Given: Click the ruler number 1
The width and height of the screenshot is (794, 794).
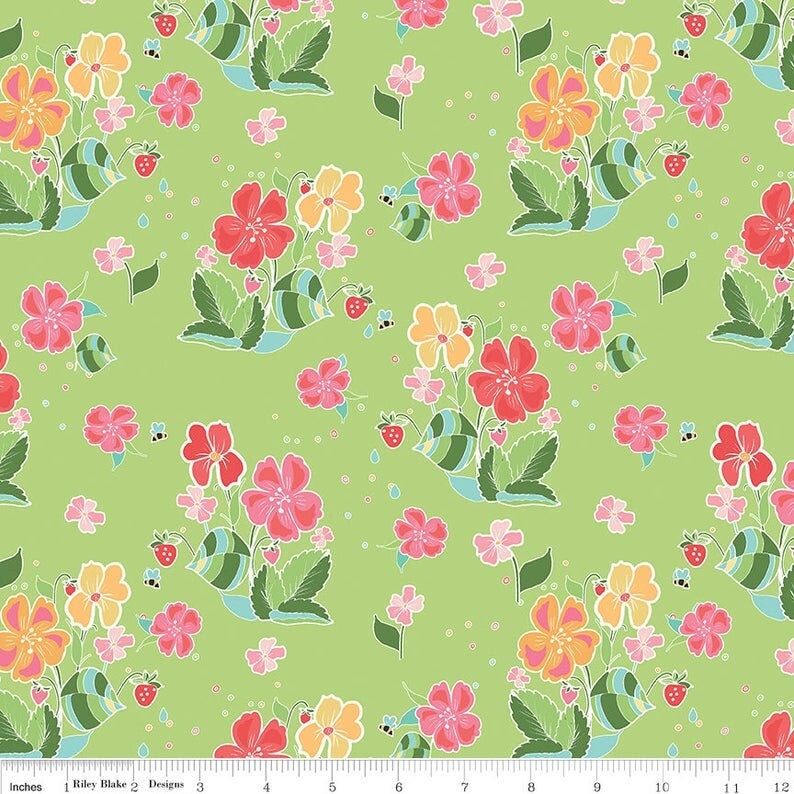Looking at the screenshot, I should click(x=66, y=787).
